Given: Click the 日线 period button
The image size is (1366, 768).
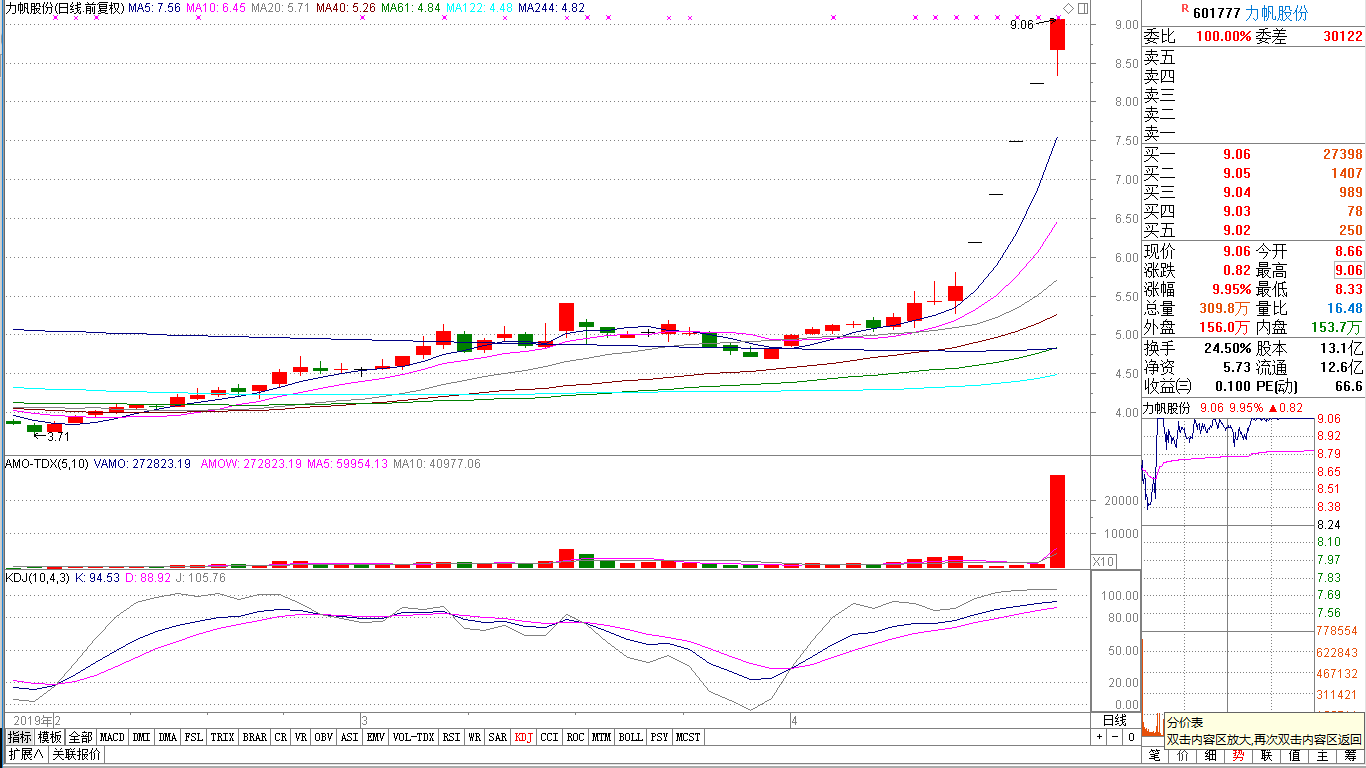Looking at the screenshot, I should pyautogui.click(x=1115, y=720).
